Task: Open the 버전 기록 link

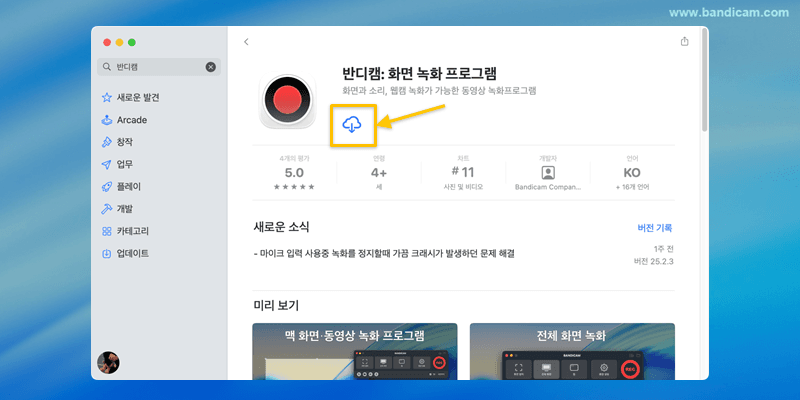Action: click(x=655, y=228)
